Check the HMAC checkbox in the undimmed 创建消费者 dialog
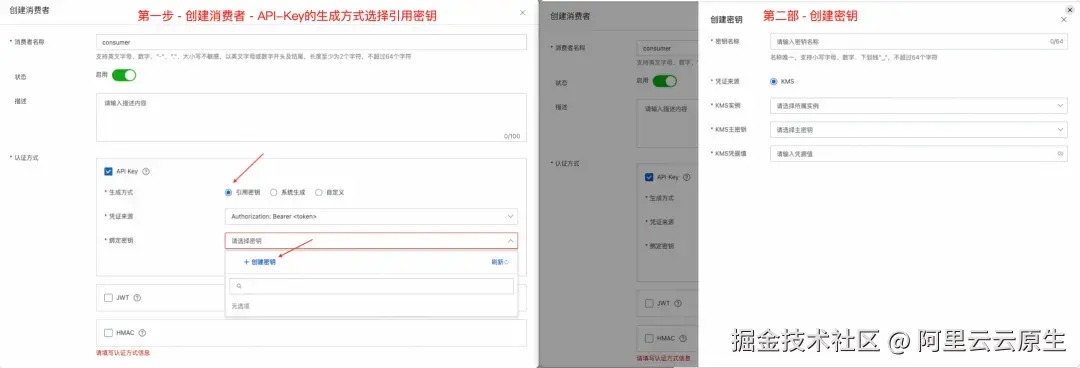The height and width of the screenshot is (368, 1080). click(108, 333)
